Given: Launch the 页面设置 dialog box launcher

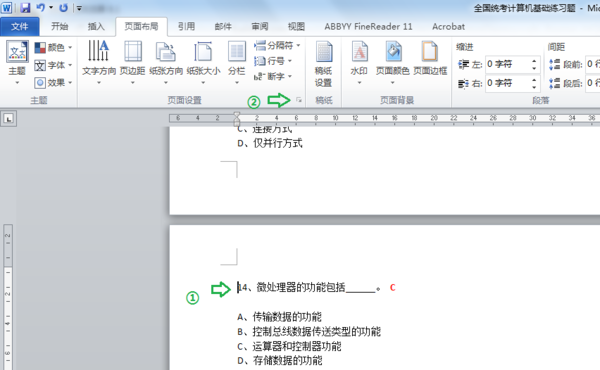Looking at the screenshot, I should (299, 100).
